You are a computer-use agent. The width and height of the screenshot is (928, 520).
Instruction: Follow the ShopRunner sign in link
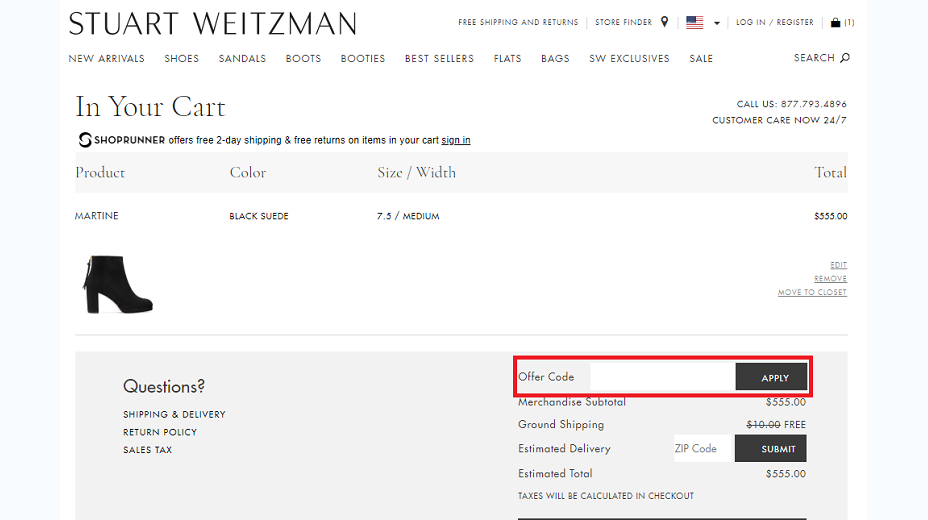pyautogui.click(x=456, y=140)
